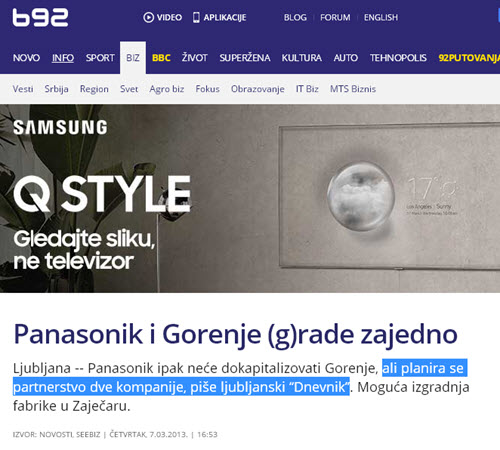500x450 pixels.
Task: Open the Agro biz submenu link
Action: coord(167,89)
